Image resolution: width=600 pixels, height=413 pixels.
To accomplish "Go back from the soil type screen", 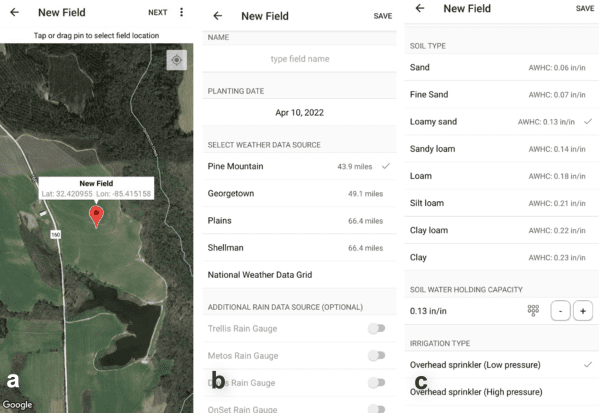I will (x=420, y=9).
